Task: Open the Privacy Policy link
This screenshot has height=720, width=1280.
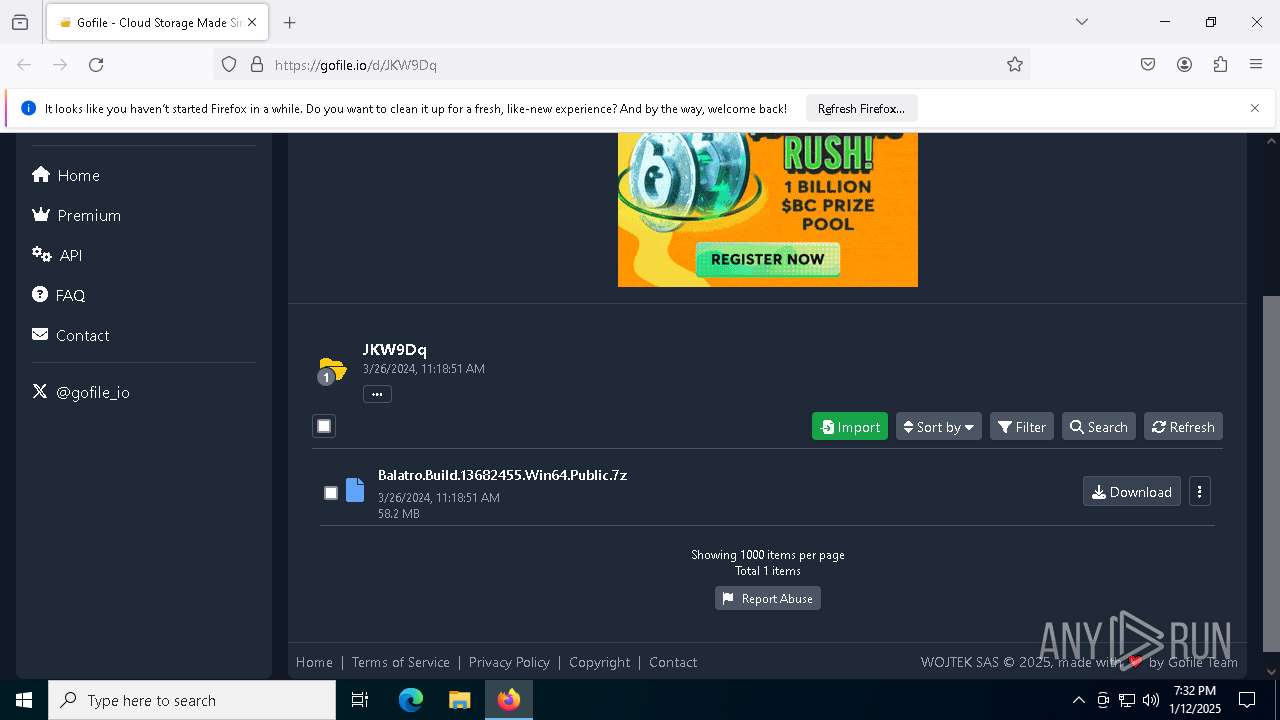Action: pyautogui.click(x=509, y=662)
